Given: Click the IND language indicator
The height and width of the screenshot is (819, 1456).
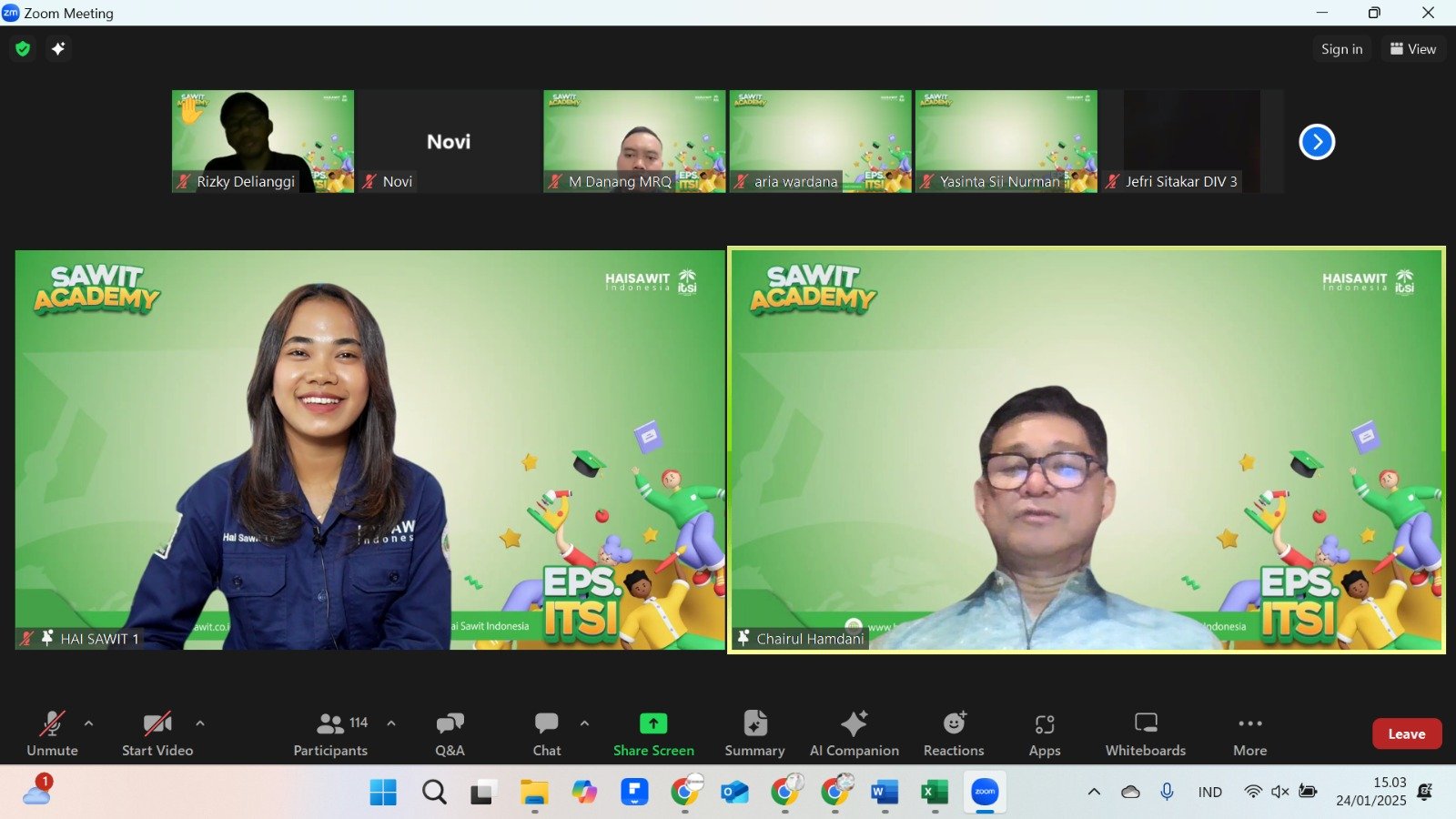Looking at the screenshot, I should tap(1210, 792).
